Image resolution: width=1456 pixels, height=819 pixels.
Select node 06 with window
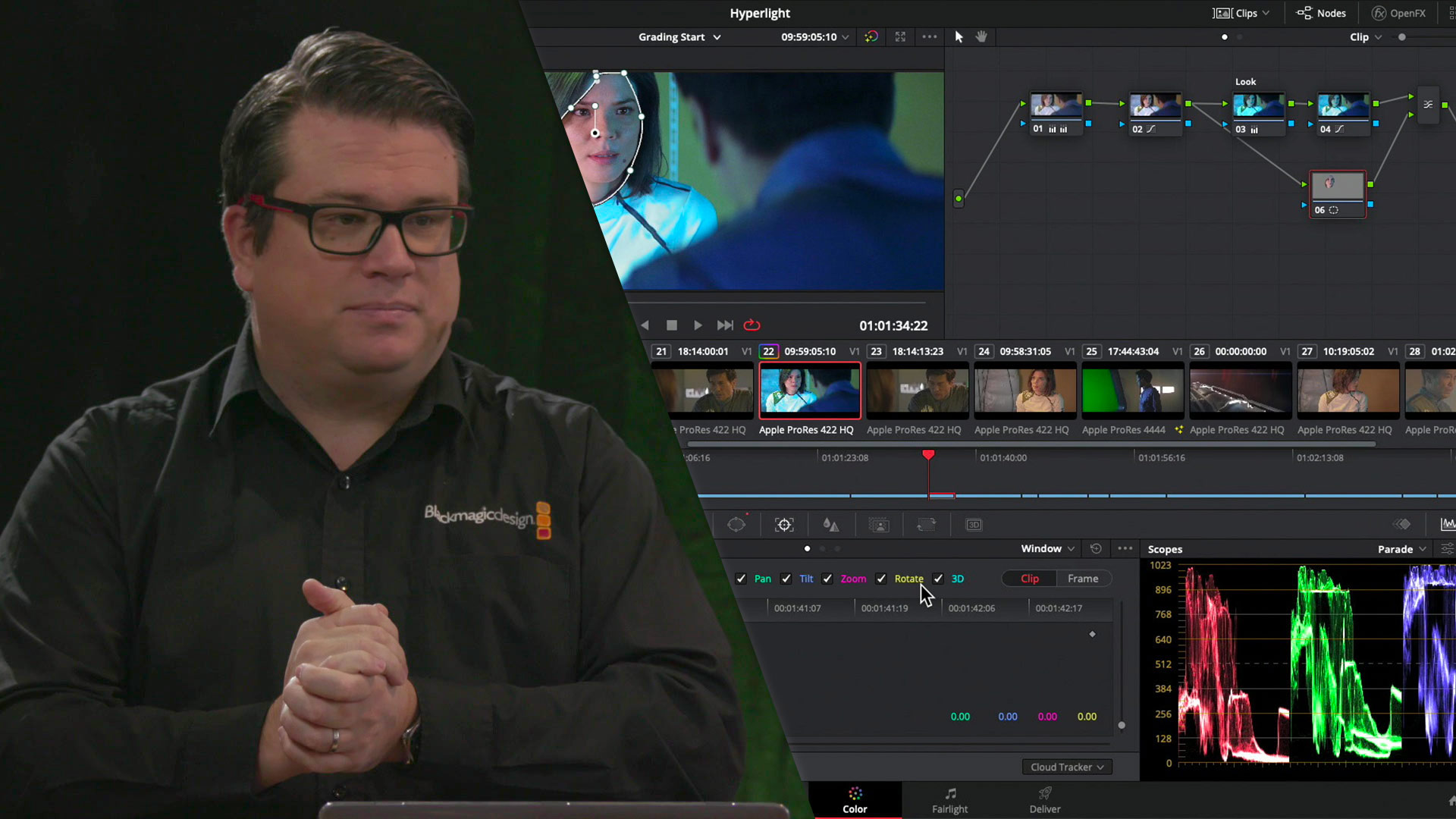[x=1338, y=194]
